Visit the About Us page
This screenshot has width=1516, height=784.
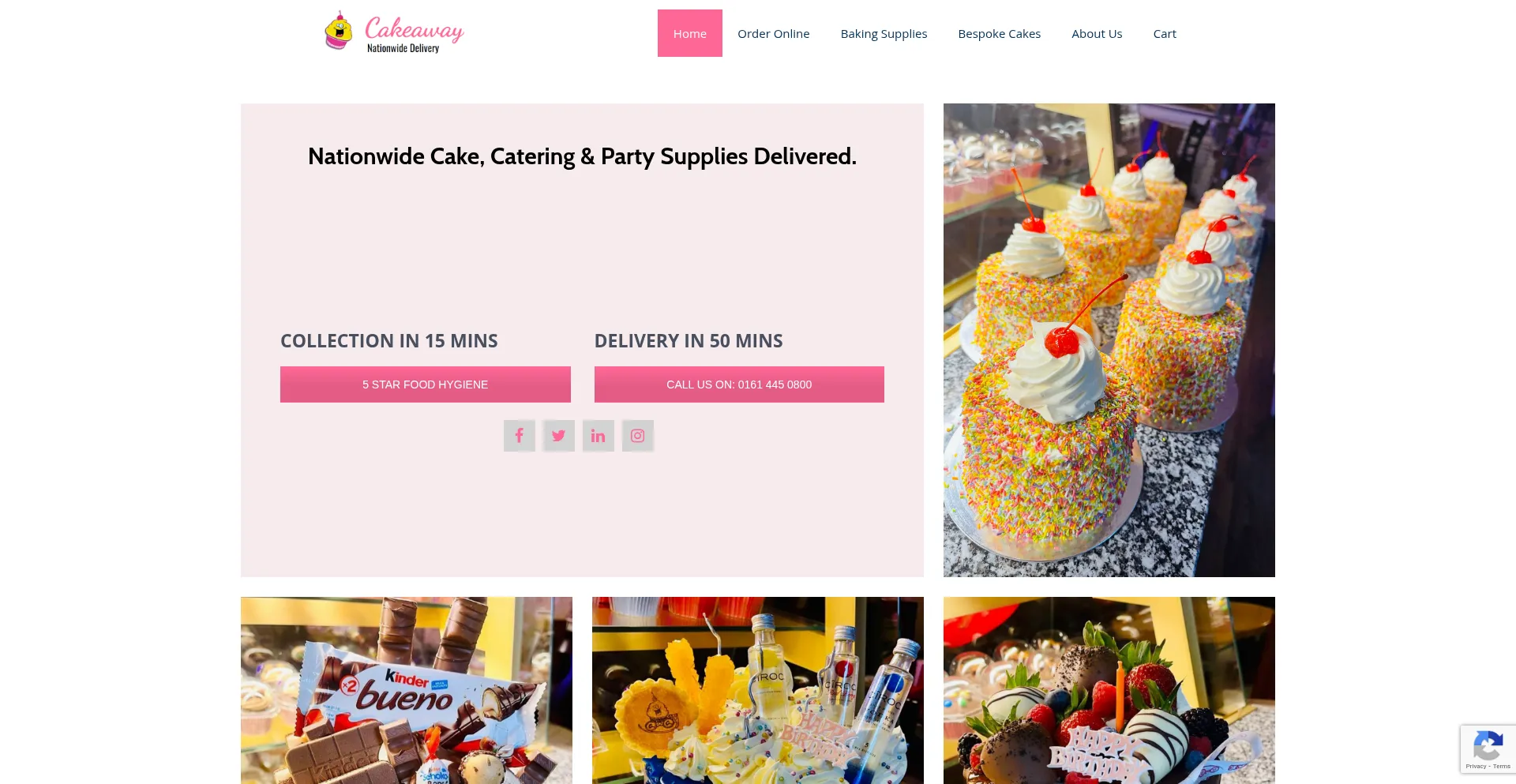click(1097, 33)
